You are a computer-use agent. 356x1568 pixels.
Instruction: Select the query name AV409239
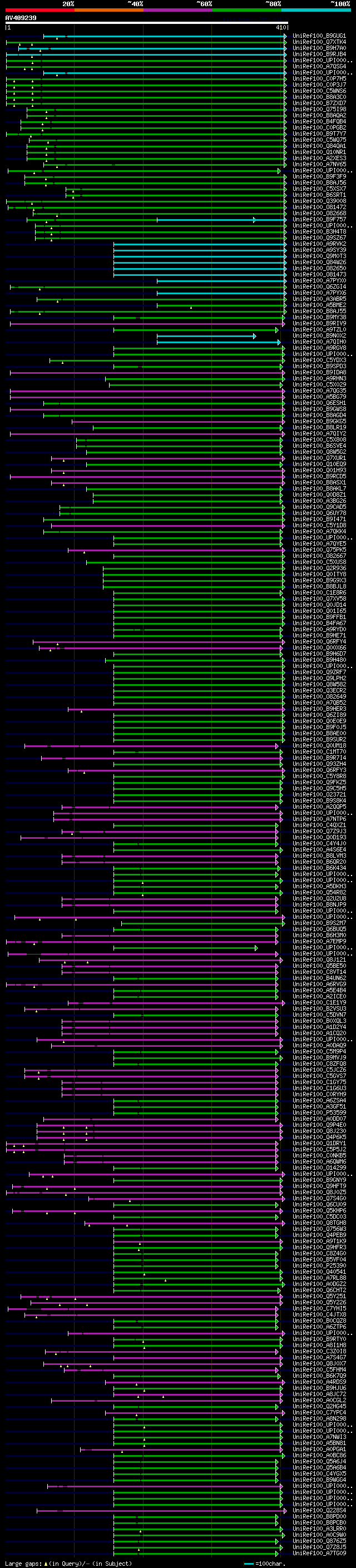click(x=21, y=18)
